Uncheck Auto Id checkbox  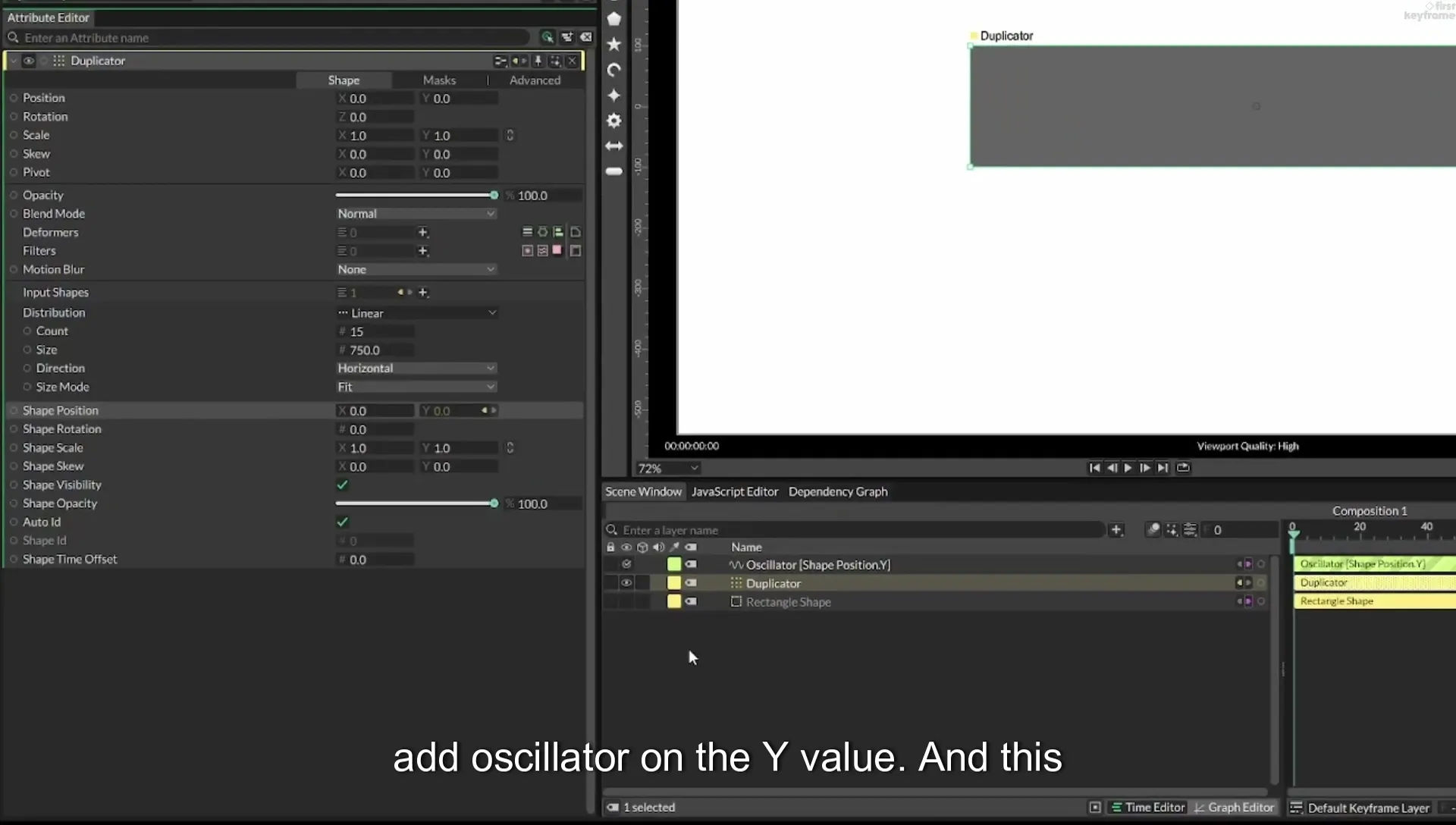pyautogui.click(x=343, y=522)
